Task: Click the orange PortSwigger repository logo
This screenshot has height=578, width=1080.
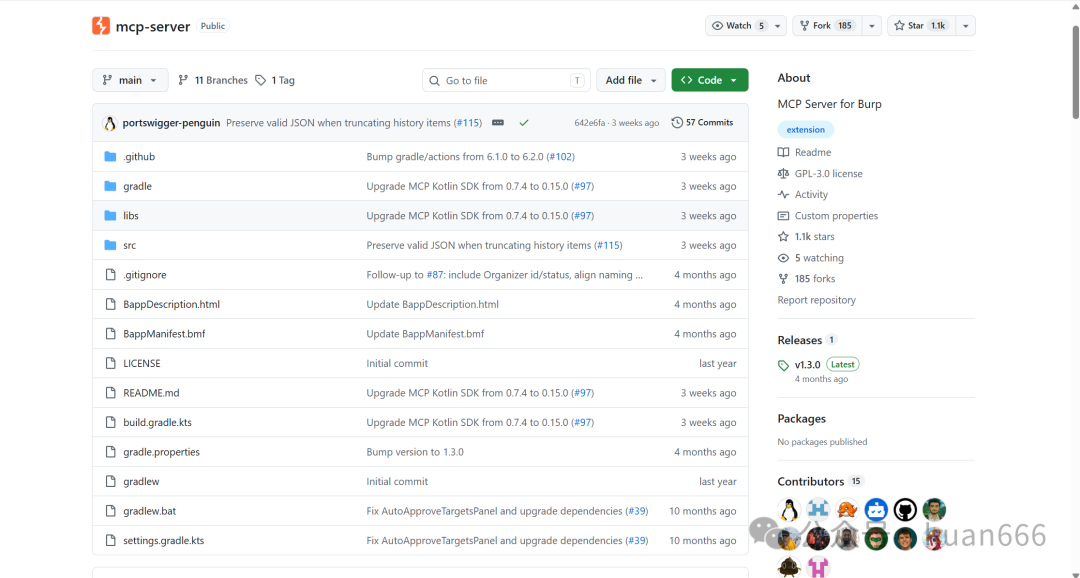Action: tap(101, 26)
